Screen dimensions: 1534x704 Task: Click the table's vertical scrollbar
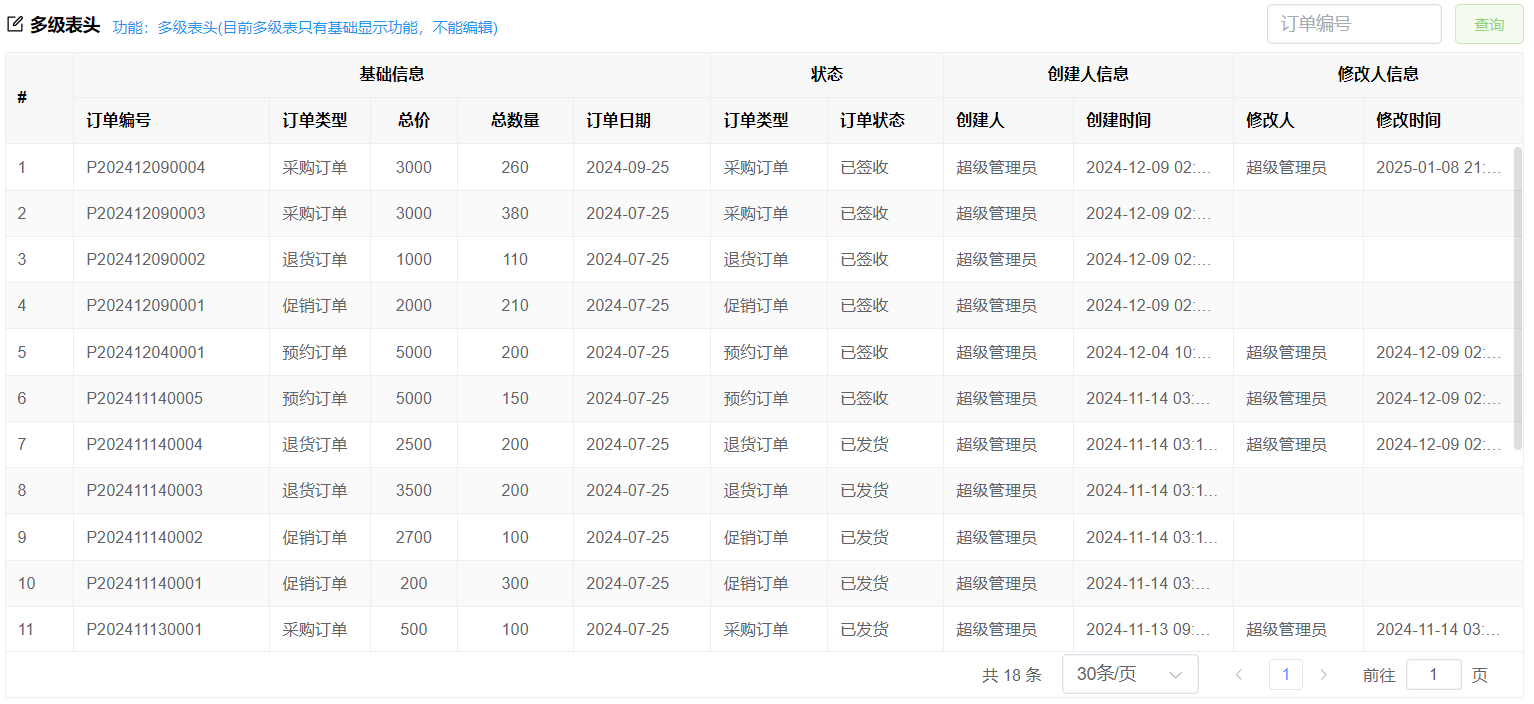(x=1517, y=300)
